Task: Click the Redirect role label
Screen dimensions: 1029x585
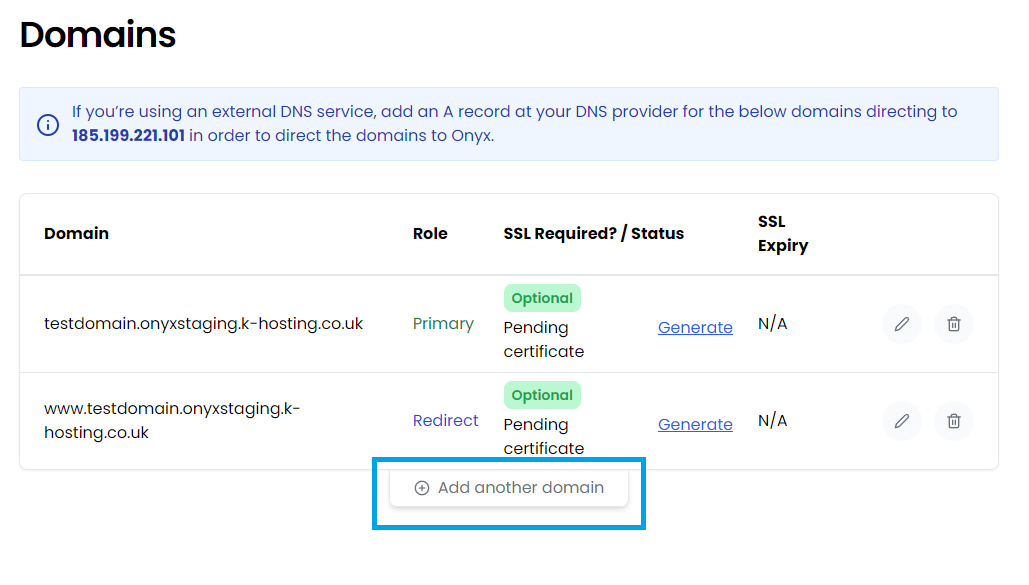Action: coord(446,421)
